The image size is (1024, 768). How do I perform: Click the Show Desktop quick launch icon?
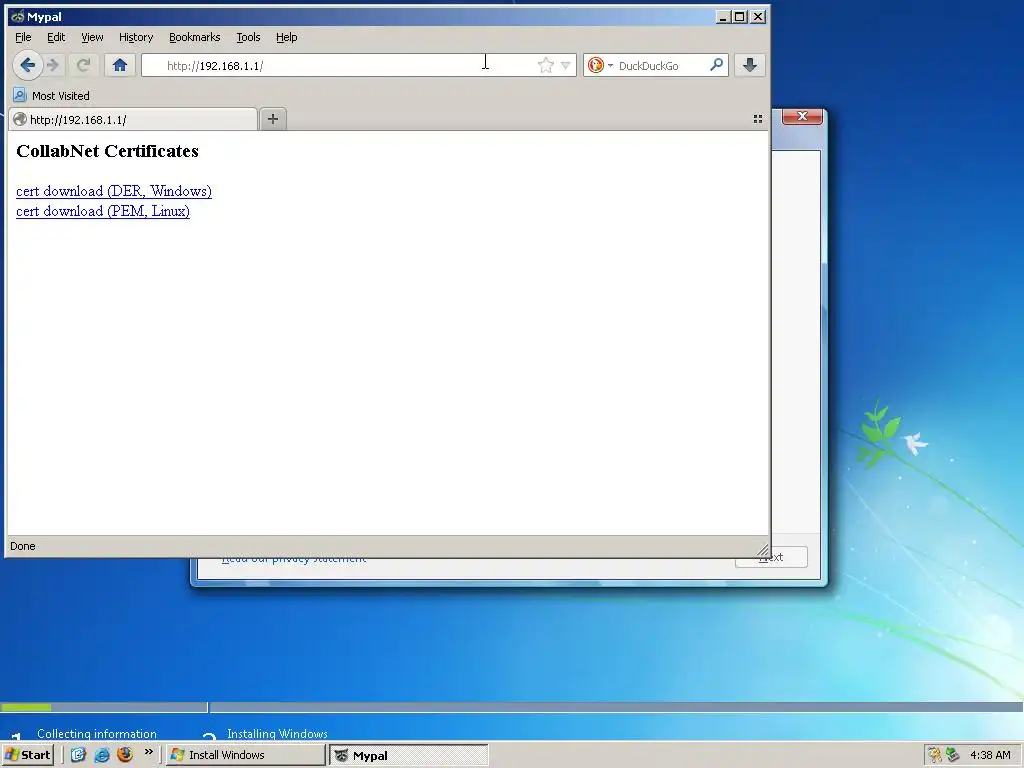(78, 755)
